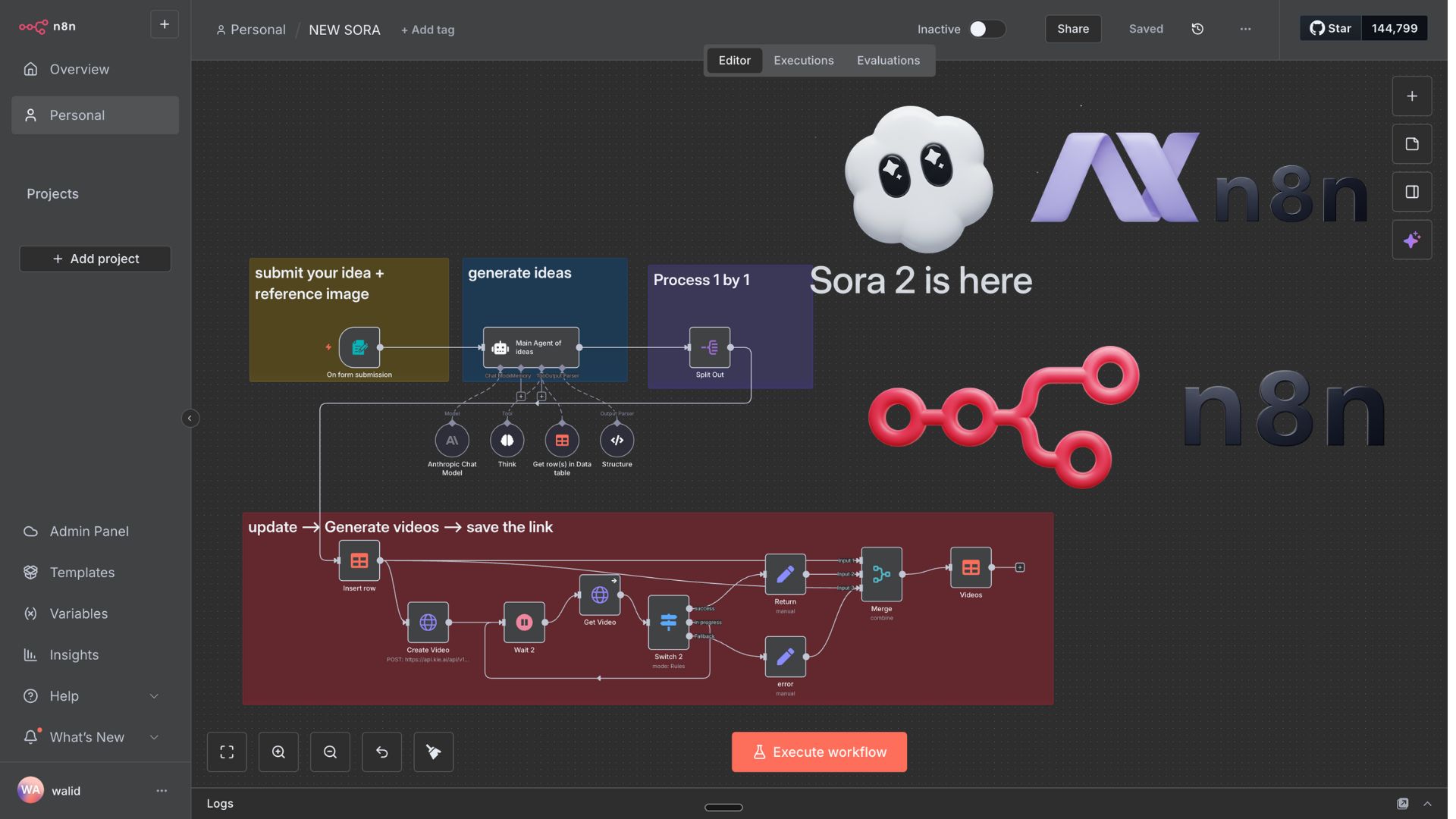Click the tidy up workflow brush button
The height and width of the screenshot is (819, 1456).
point(433,752)
